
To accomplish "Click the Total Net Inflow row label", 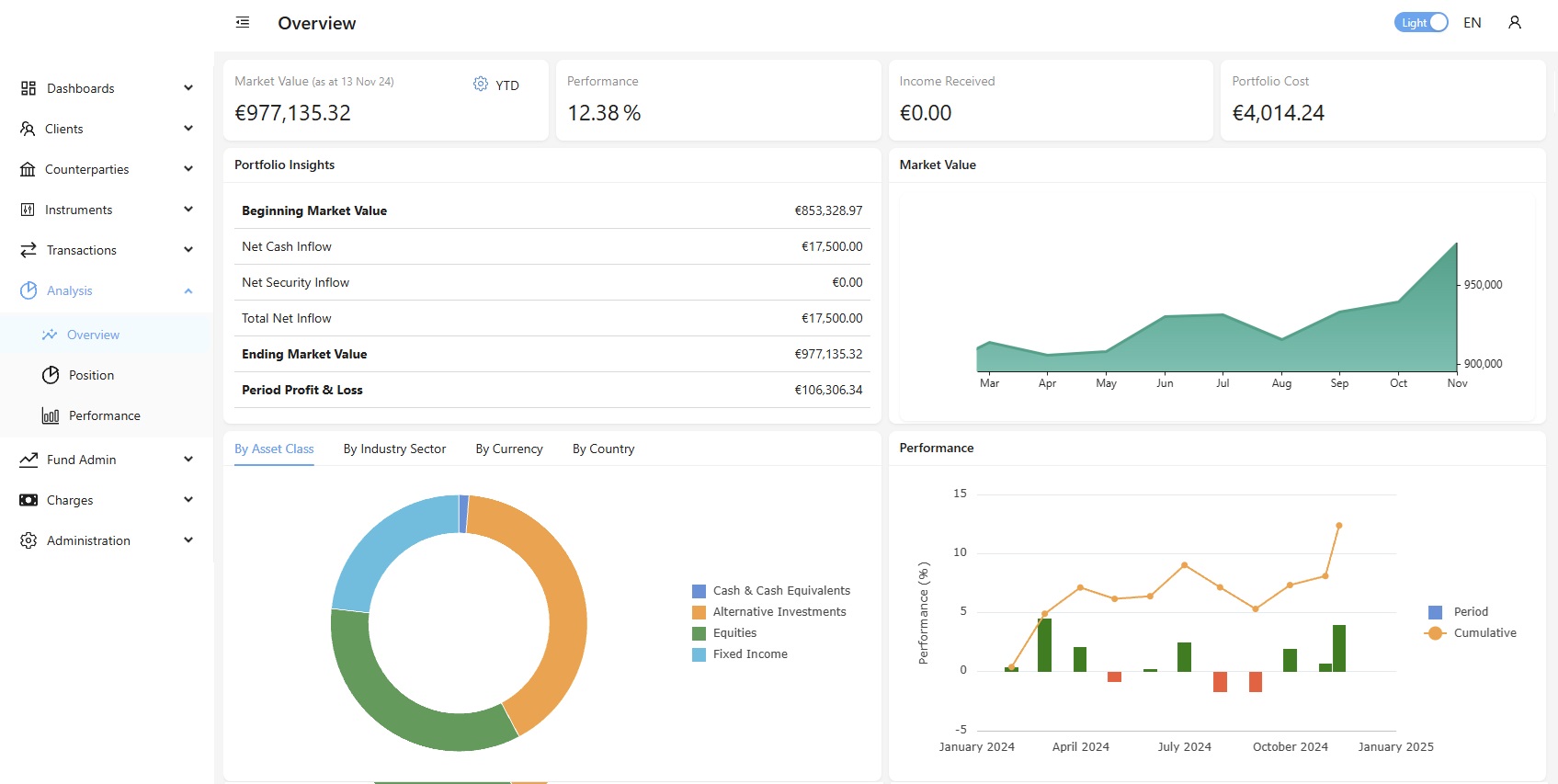I will coord(287,318).
